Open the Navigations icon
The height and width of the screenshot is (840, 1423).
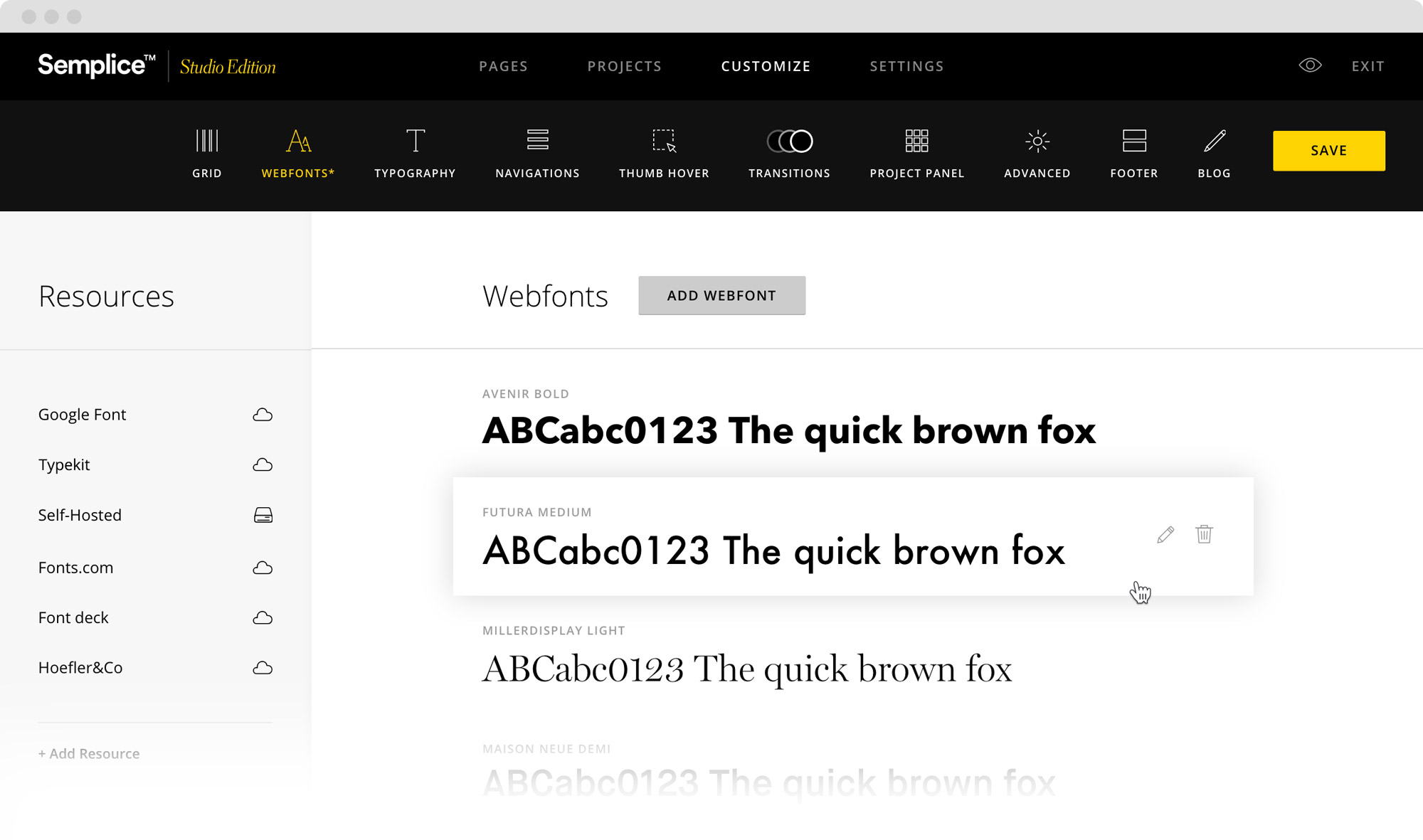pyautogui.click(x=538, y=140)
